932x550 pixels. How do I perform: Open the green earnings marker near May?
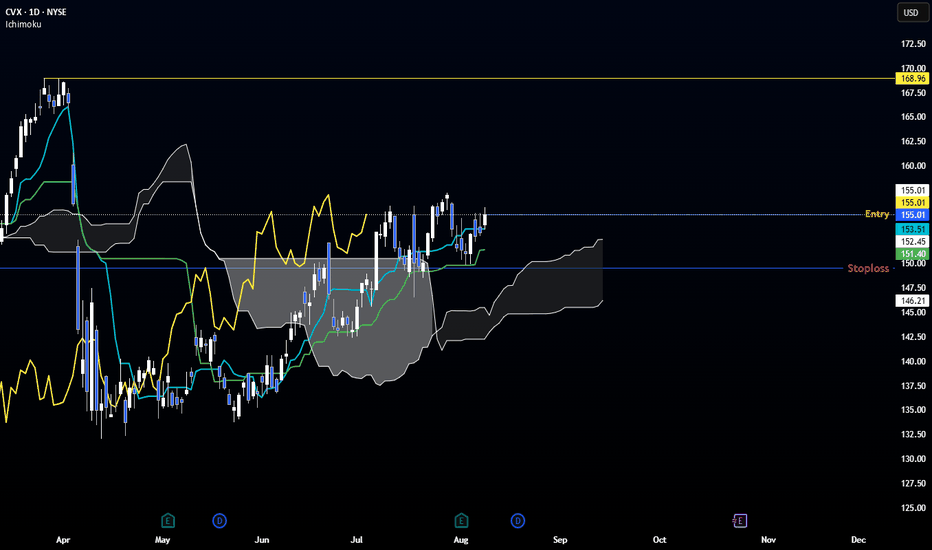point(168,521)
